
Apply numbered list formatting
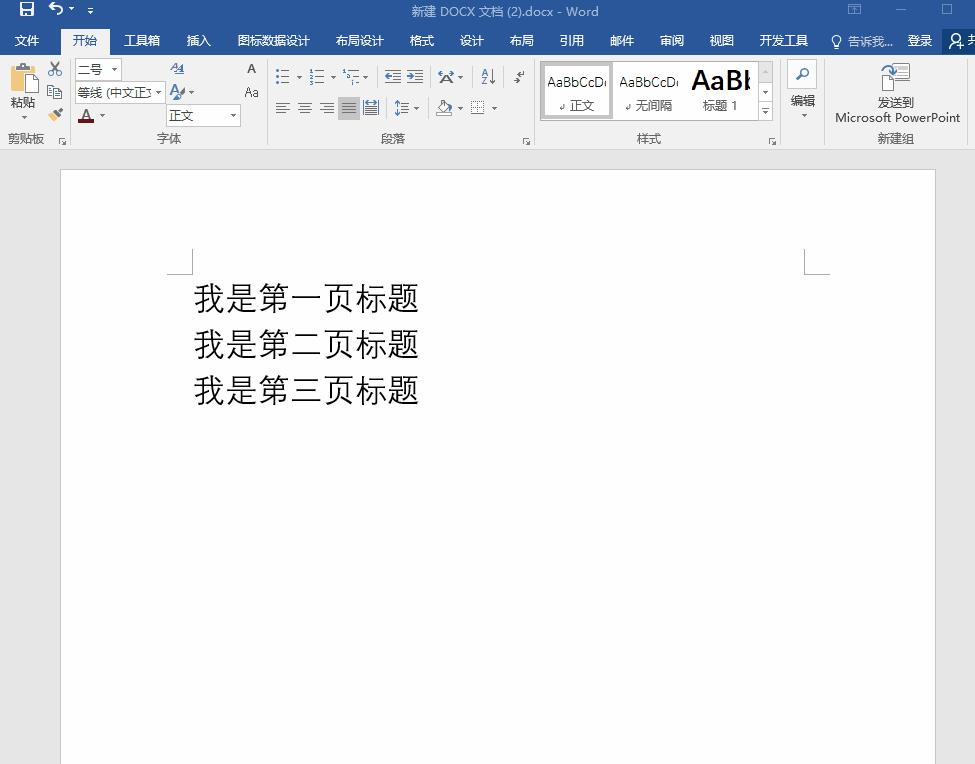pyautogui.click(x=317, y=76)
